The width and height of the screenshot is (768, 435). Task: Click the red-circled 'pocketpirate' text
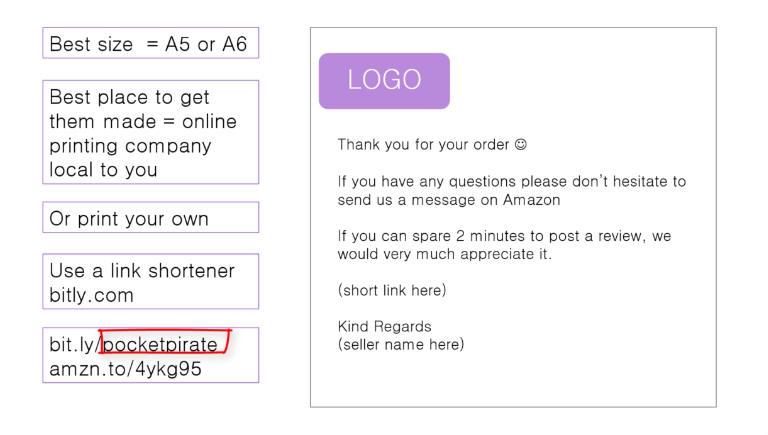(x=160, y=344)
